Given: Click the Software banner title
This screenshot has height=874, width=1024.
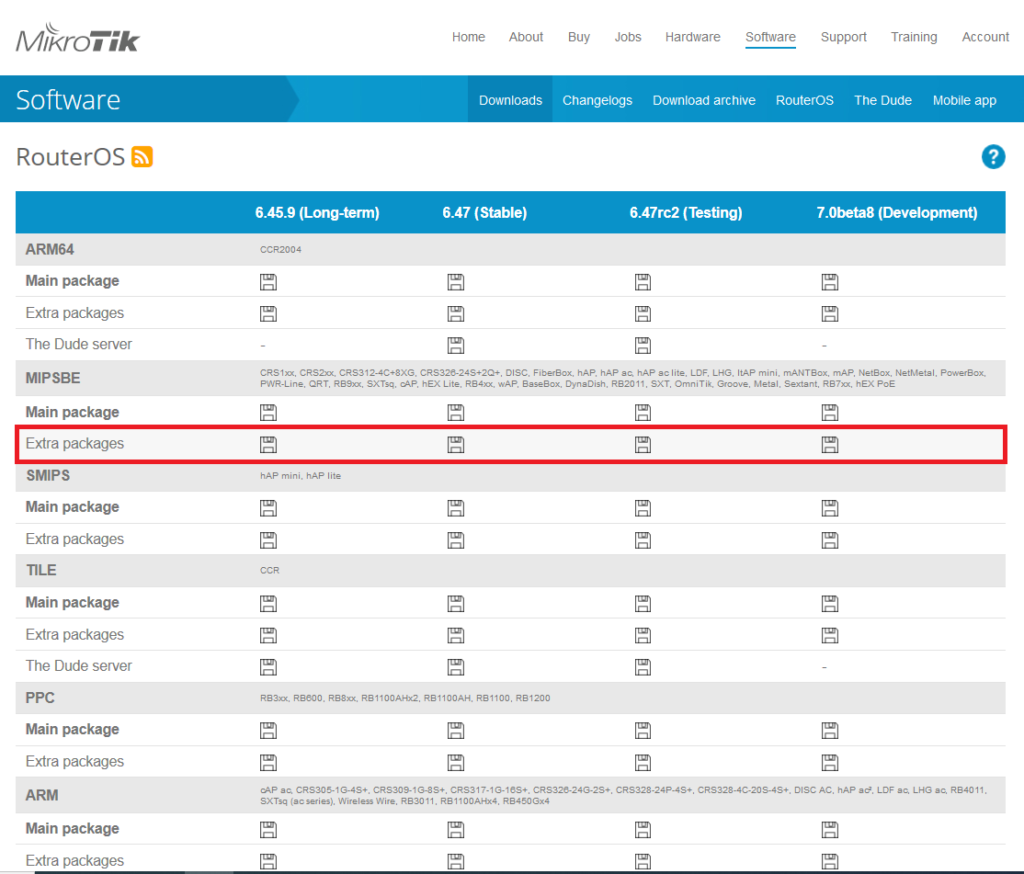Looking at the screenshot, I should [x=68, y=100].
